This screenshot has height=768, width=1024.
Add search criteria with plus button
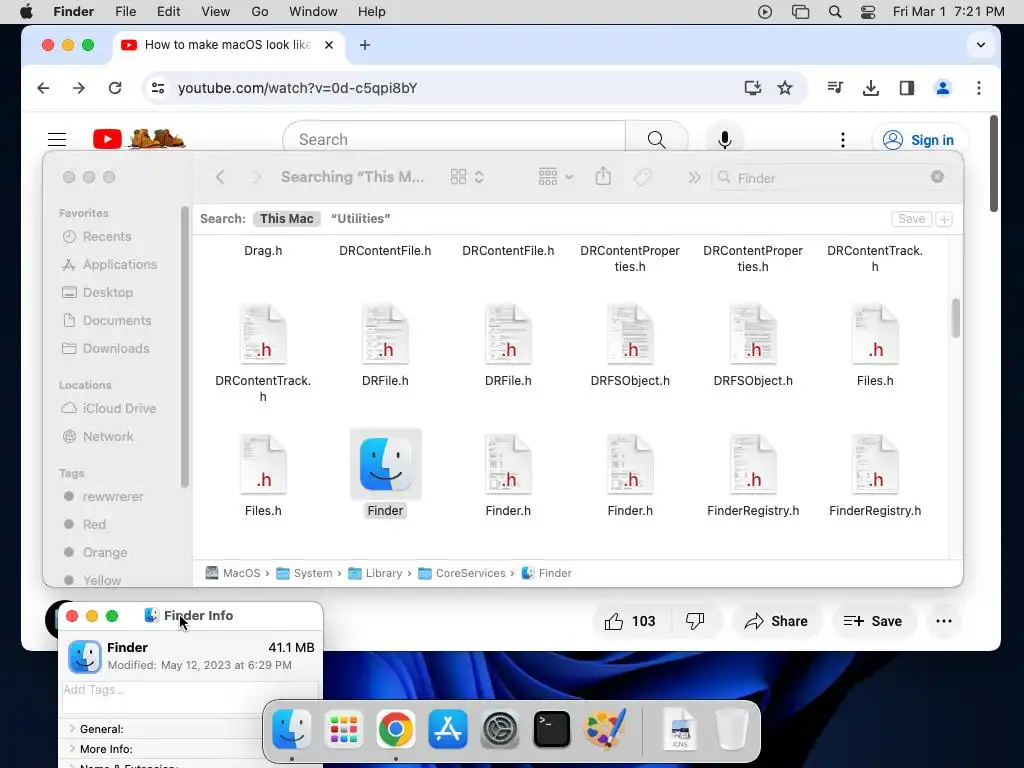point(944,219)
